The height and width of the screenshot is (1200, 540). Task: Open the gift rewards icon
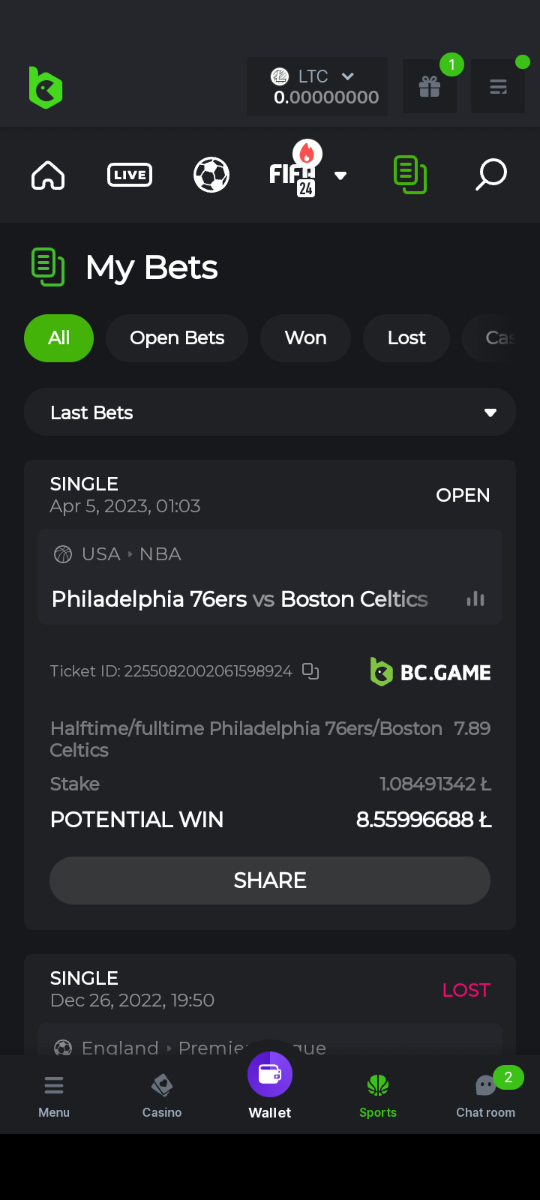tap(430, 87)
